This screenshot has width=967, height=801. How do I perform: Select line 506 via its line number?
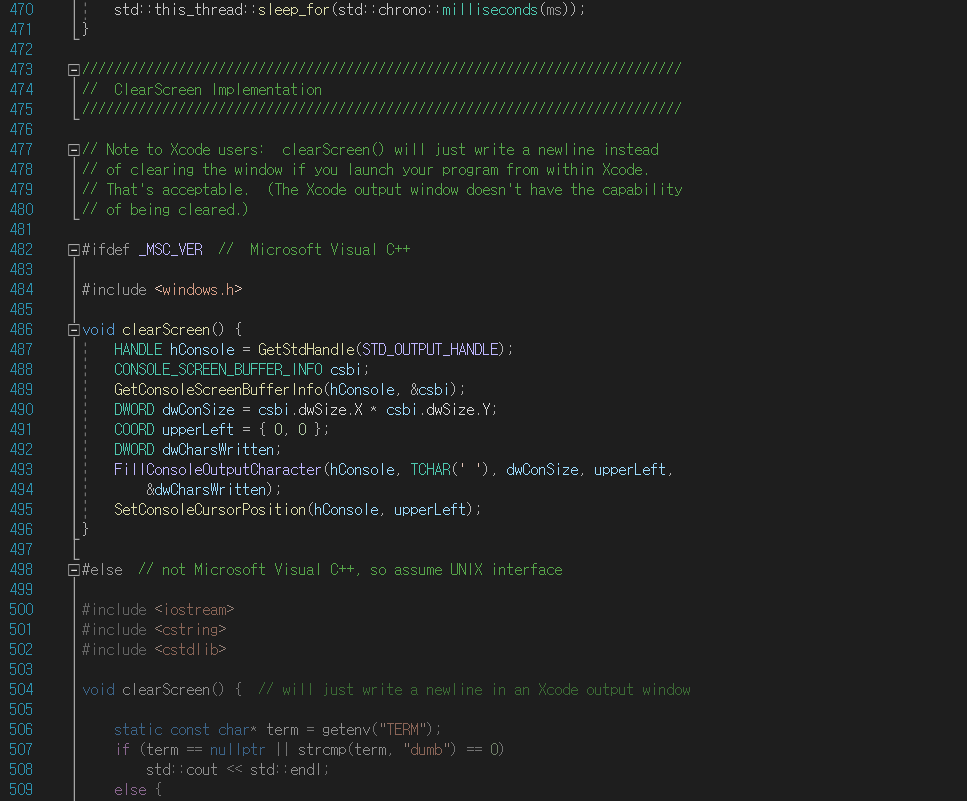coord(21,729)
